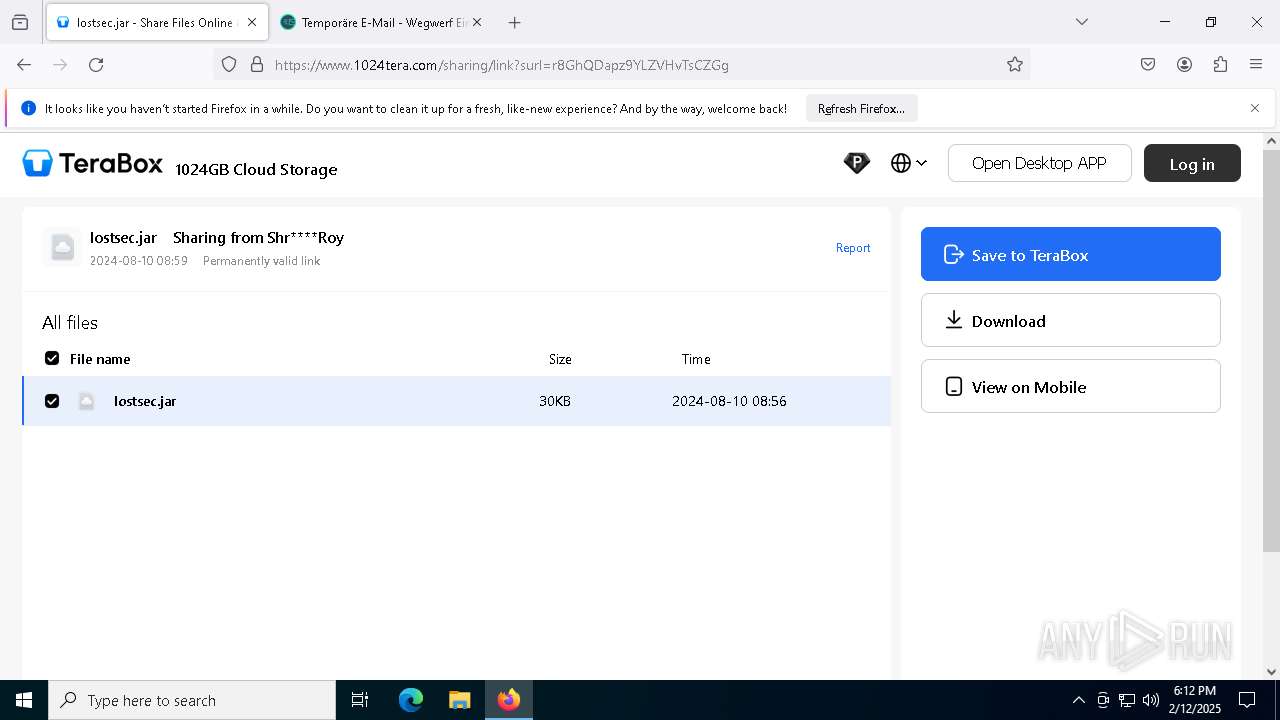The width and height of the screenshot is (1280, 720).
Task: Click the volume tray icon
Action: pyautogui.click(x=1151, y=700)
